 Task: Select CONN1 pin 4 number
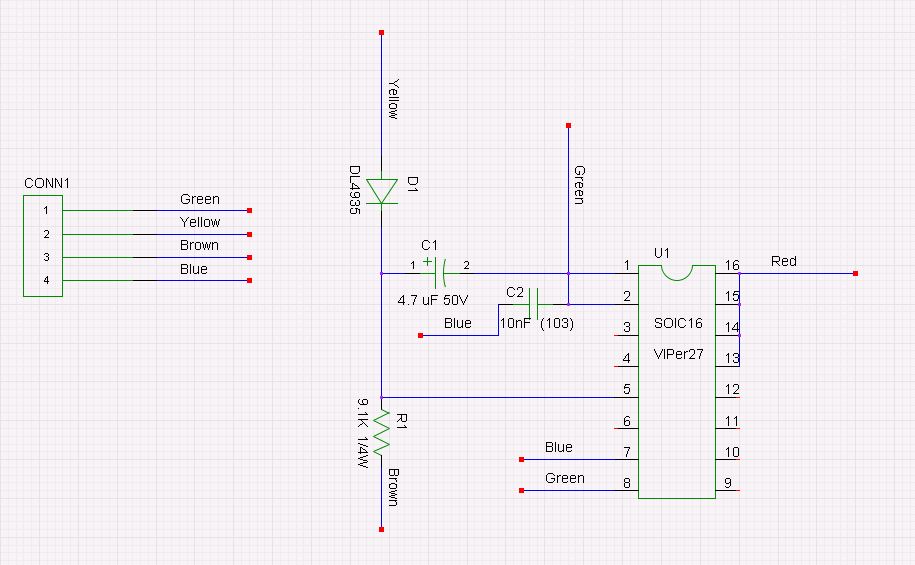click(46, 280)
